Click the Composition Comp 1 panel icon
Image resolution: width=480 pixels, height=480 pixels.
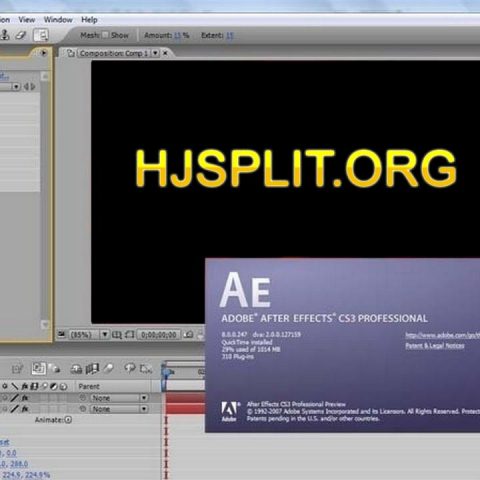[71, 53]
